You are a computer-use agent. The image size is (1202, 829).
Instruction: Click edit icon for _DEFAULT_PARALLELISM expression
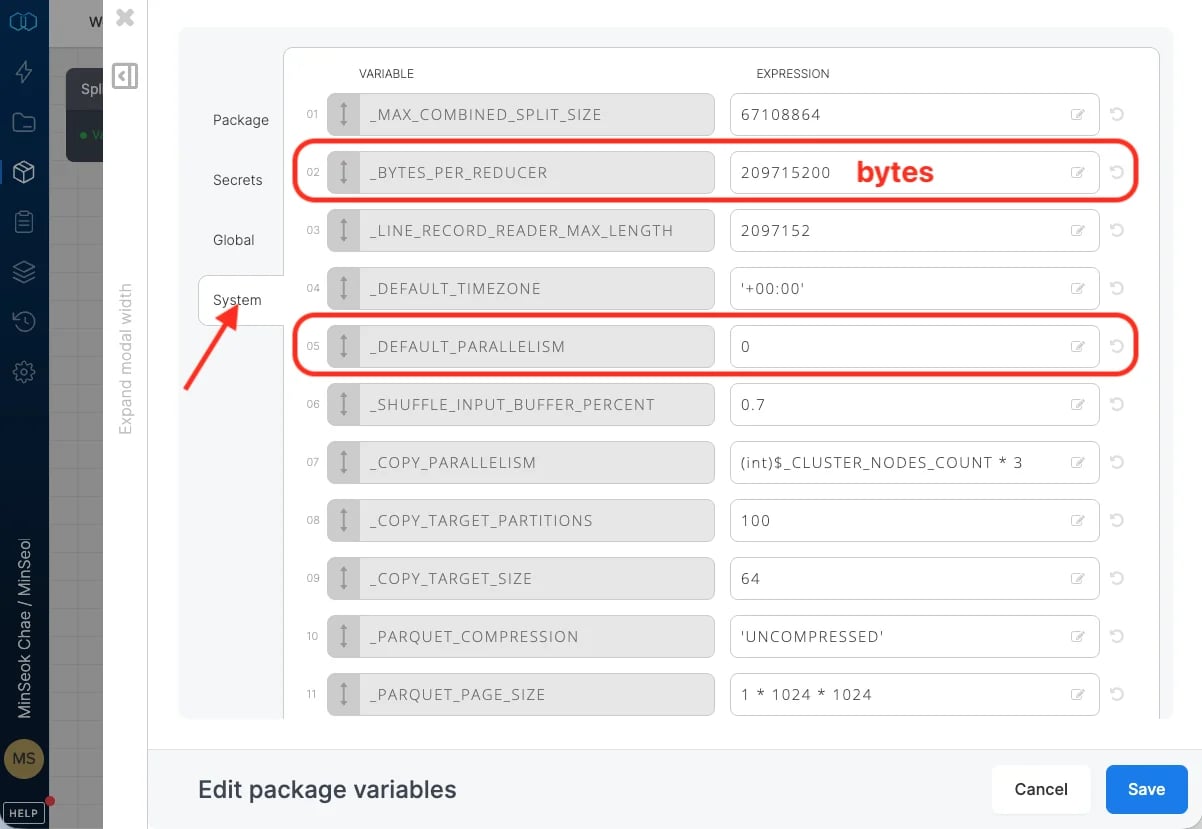[1078, 347]
